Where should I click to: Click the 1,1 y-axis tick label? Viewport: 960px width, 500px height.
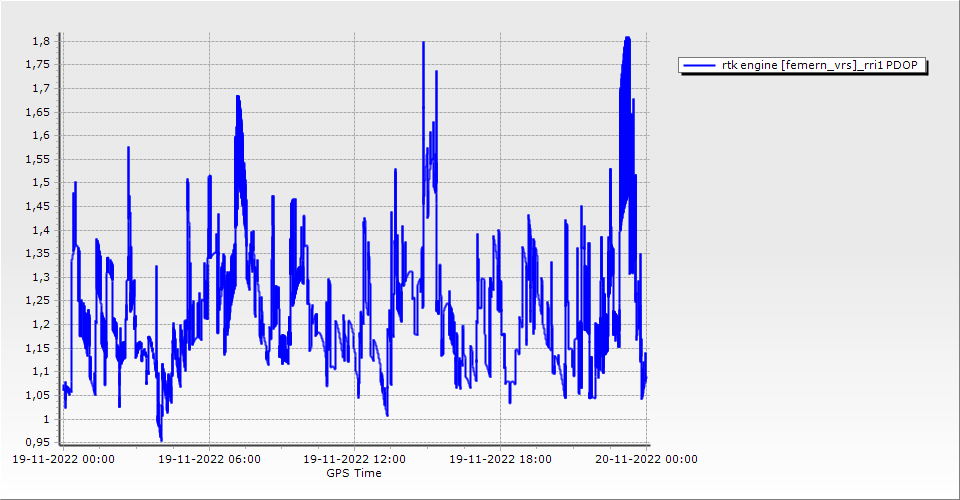pyautogui.click(x=41, y=371)
